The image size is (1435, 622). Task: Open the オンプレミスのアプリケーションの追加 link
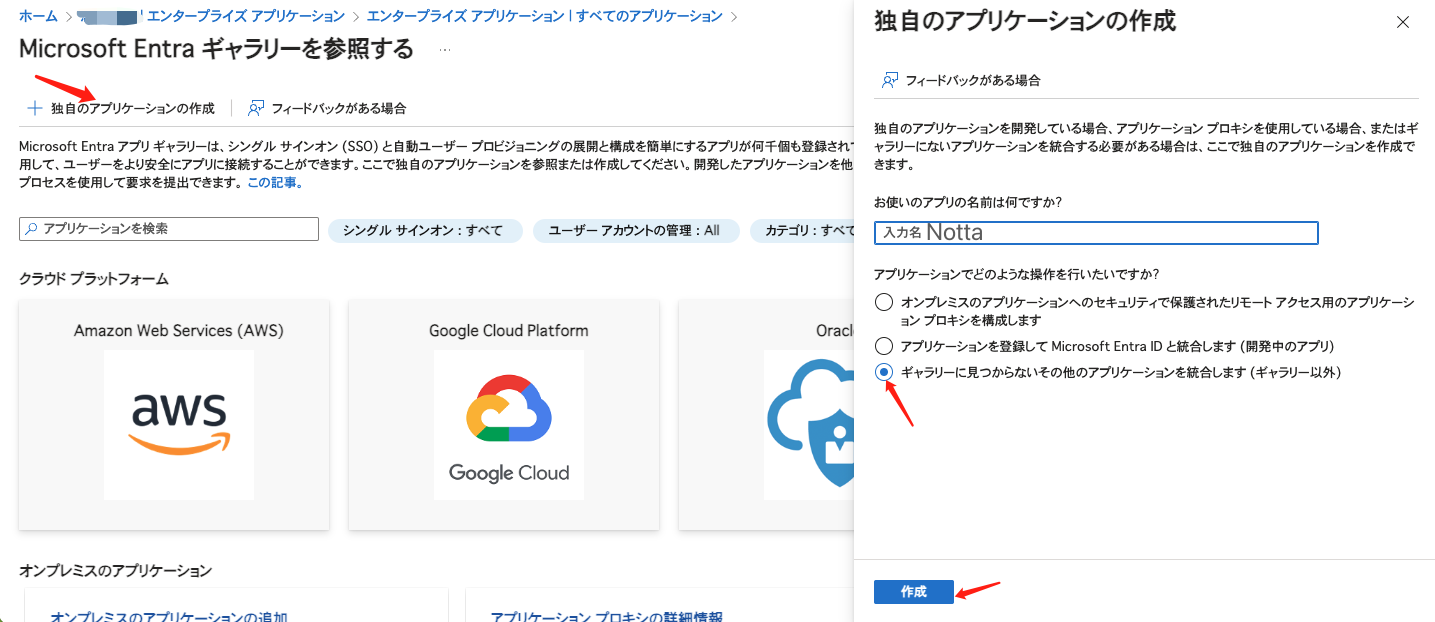click(169, 617)
